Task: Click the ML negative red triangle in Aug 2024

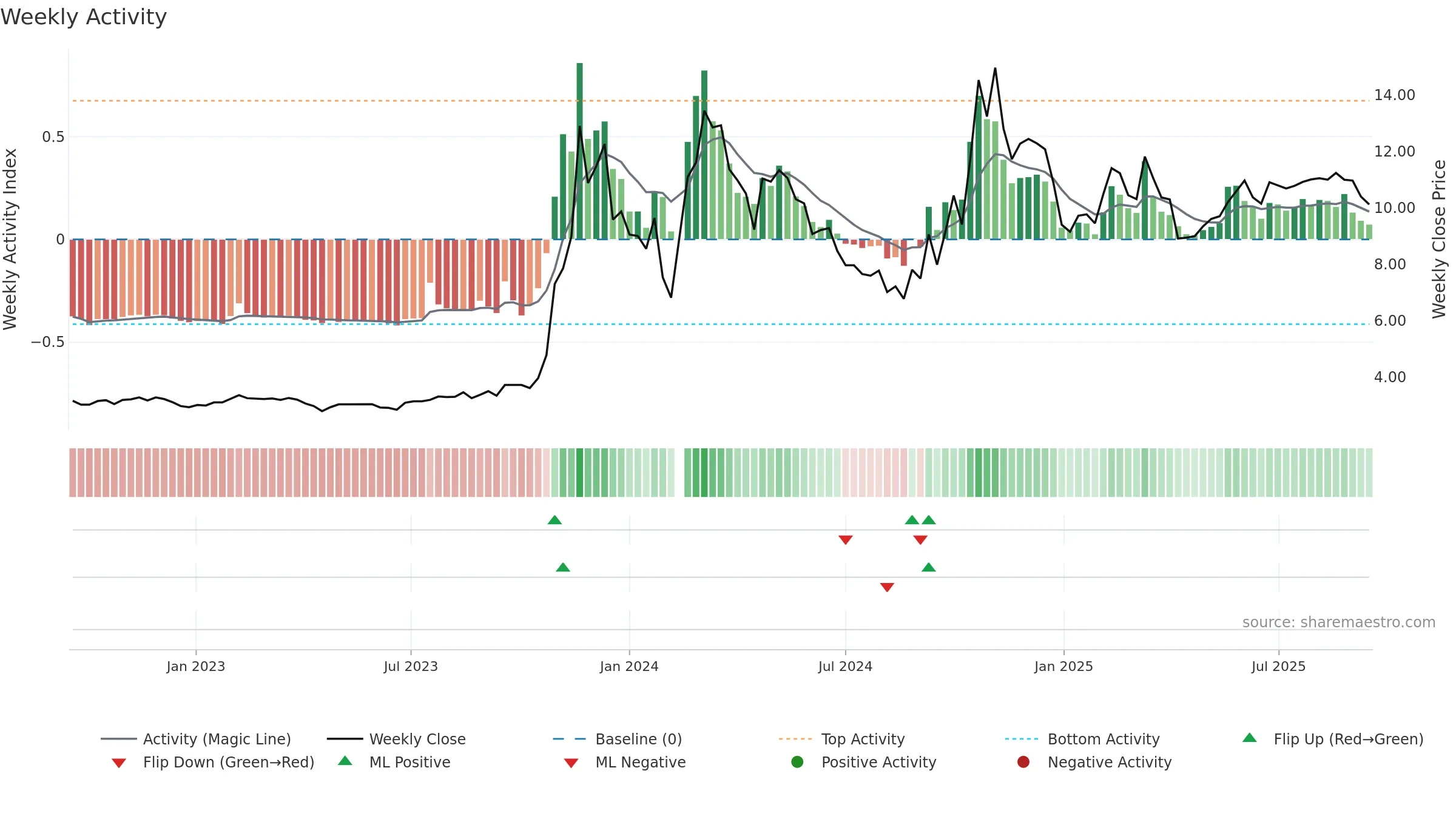Action: (x=887, y=587)
